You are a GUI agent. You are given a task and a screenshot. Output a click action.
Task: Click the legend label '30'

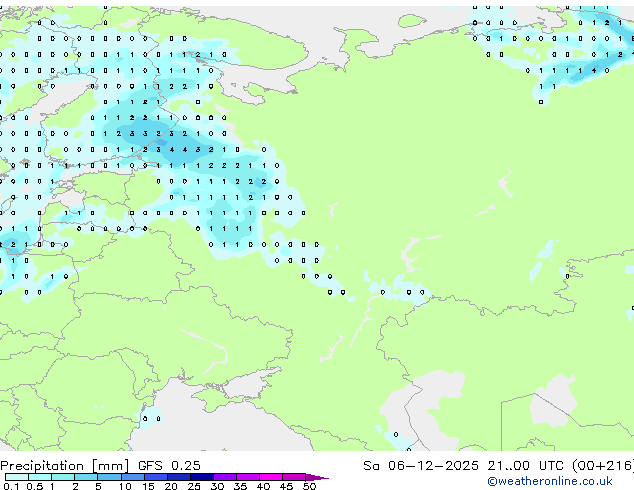click(x=217, y=486)
